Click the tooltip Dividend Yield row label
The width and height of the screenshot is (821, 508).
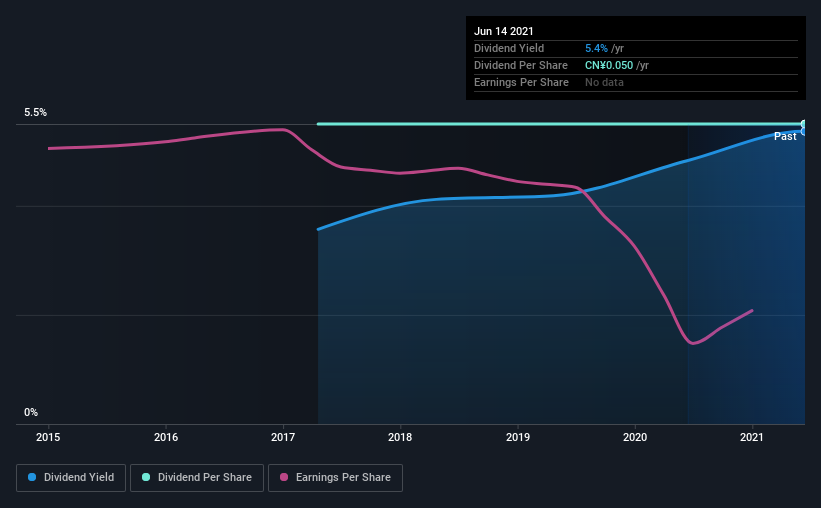click(x=509, y=48)
